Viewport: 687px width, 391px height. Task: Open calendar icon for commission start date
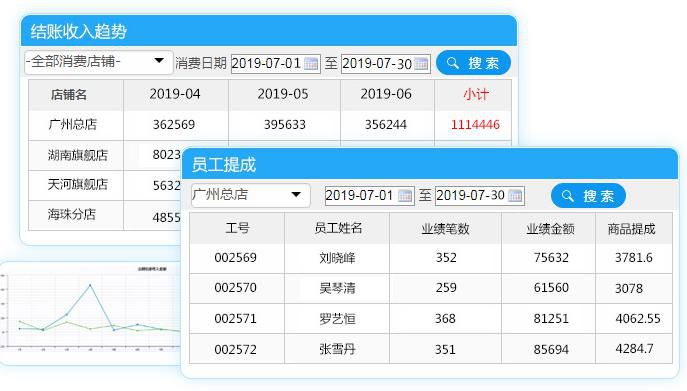pos(405,196)
